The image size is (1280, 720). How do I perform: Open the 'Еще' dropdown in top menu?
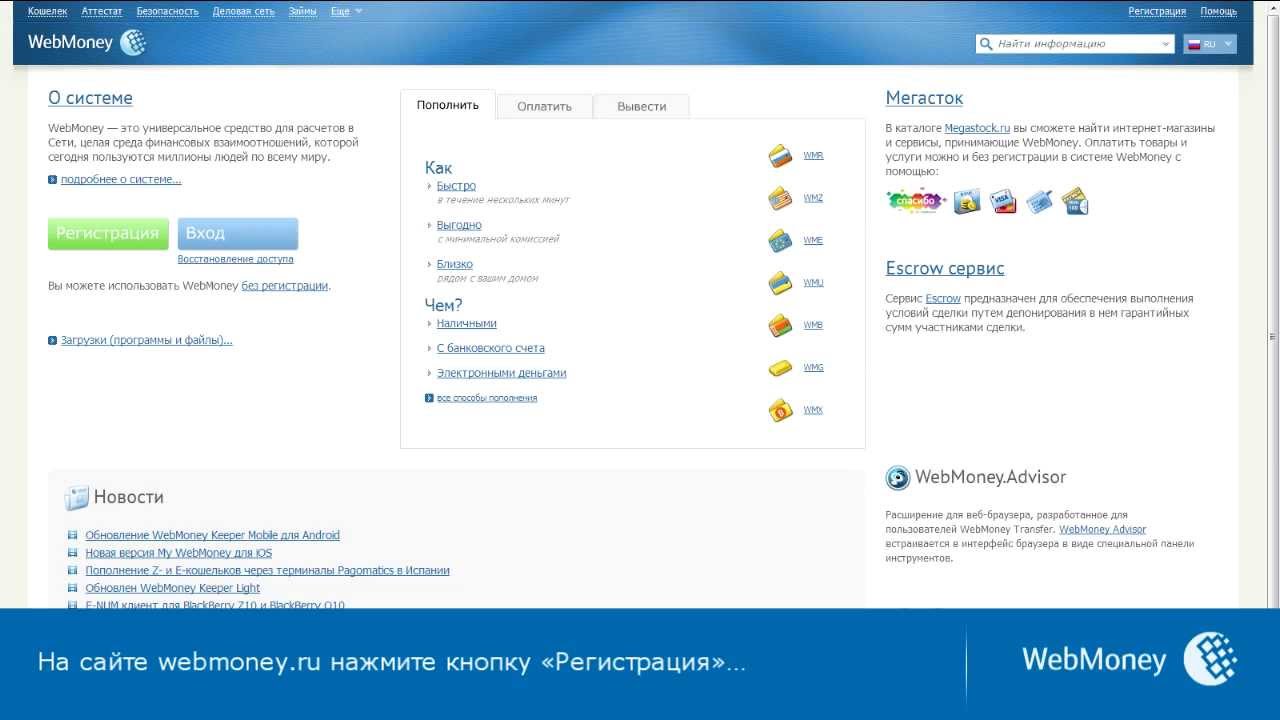pos(346,12)
